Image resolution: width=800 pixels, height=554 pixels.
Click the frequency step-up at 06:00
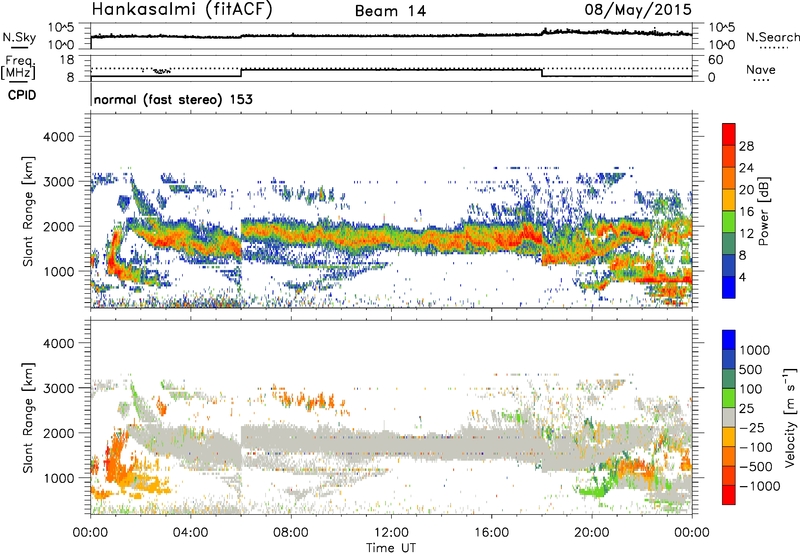[x=241, y=73]
